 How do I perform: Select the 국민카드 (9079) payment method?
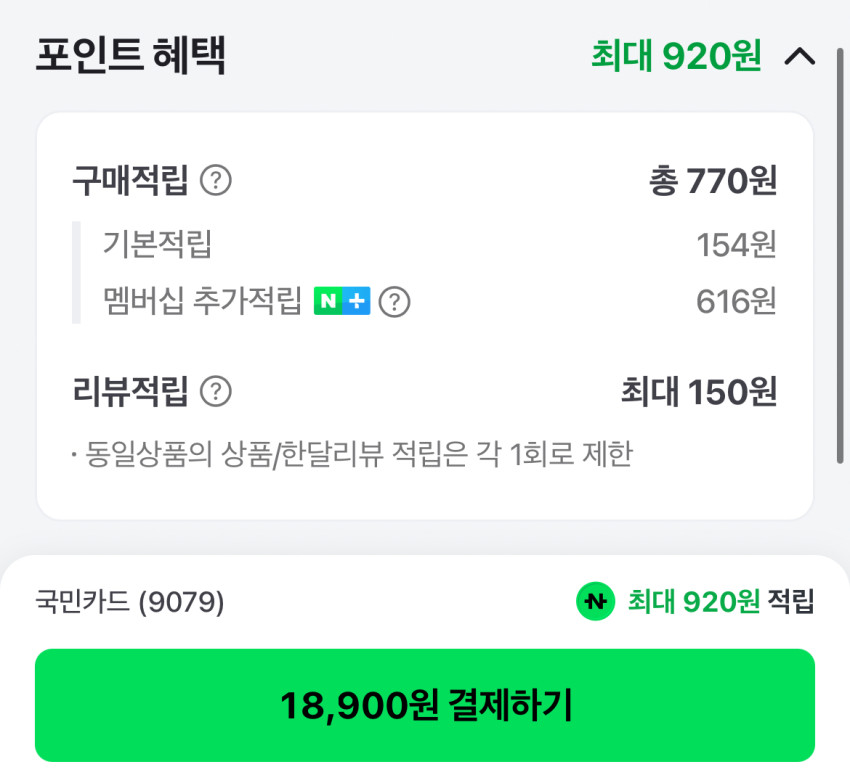pyautogui.click(x=130, y=602)
